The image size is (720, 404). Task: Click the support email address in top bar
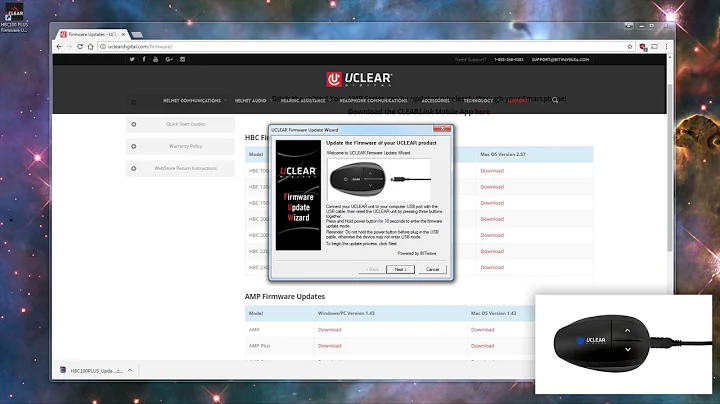point(560,60)
